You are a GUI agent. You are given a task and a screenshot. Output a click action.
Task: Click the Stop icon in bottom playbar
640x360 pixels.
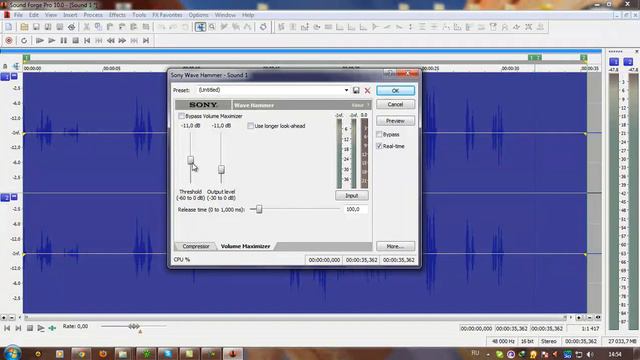click(x=30, y=328)
